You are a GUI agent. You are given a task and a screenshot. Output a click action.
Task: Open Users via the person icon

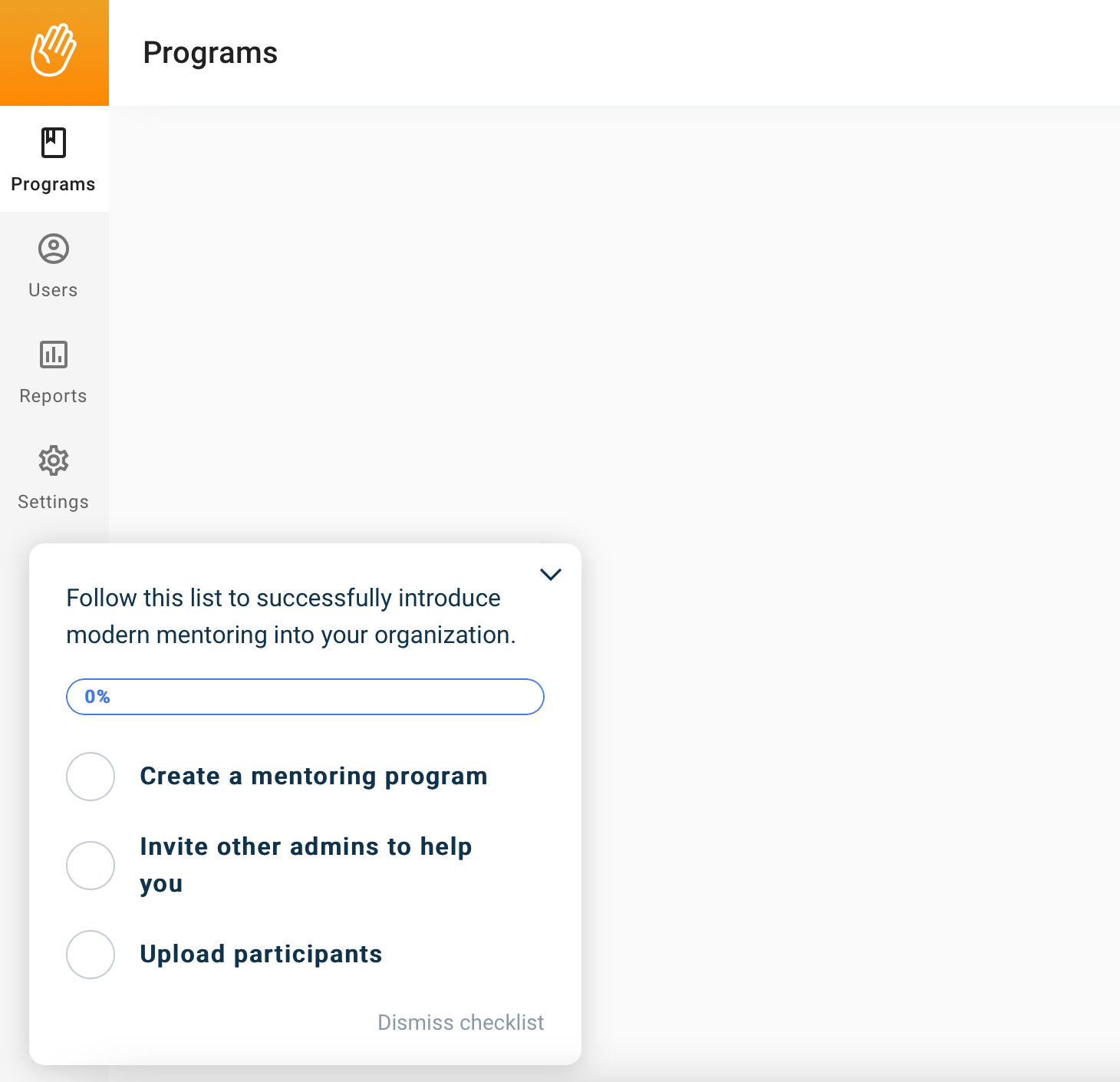(x=54, y=249)
